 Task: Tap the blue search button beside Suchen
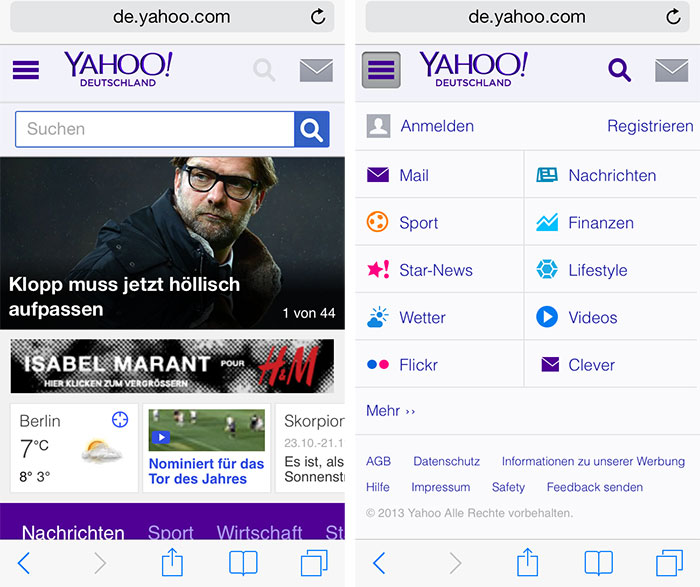312,129
